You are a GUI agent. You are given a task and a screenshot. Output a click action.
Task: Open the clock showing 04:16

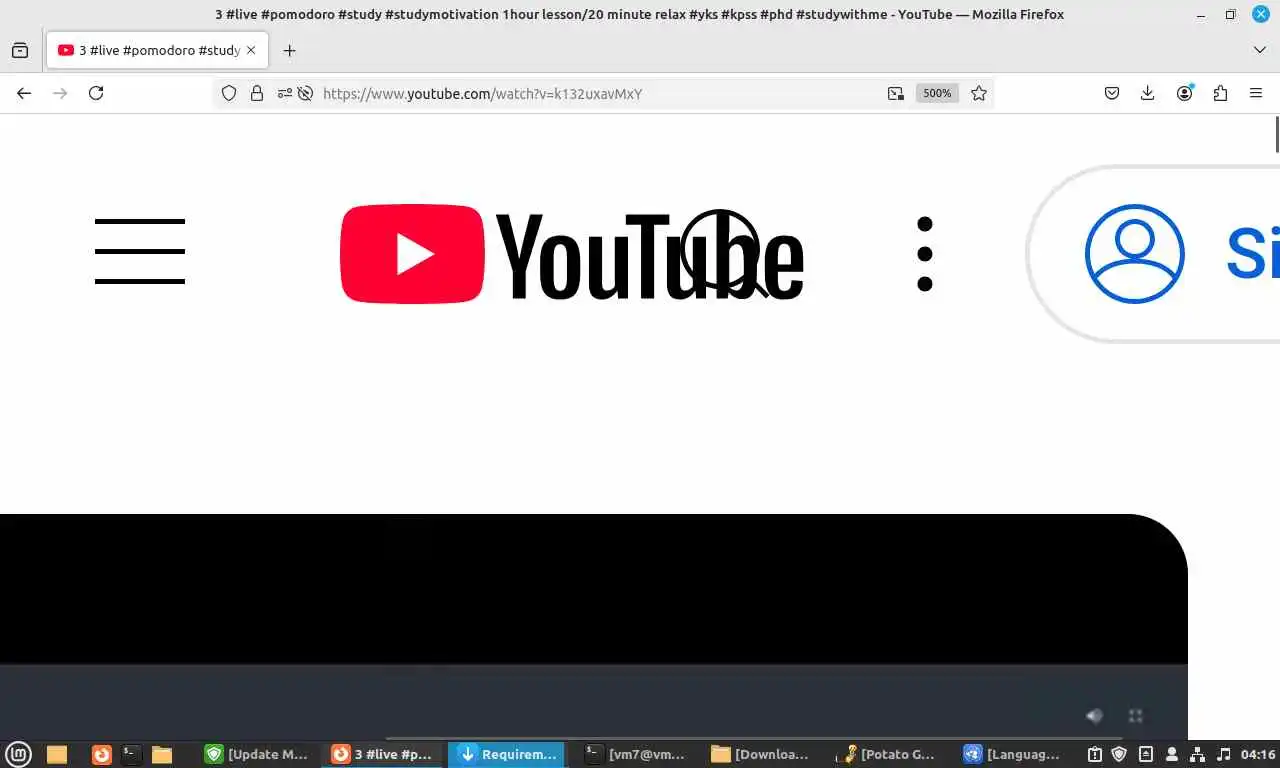tap(1257, 754)
